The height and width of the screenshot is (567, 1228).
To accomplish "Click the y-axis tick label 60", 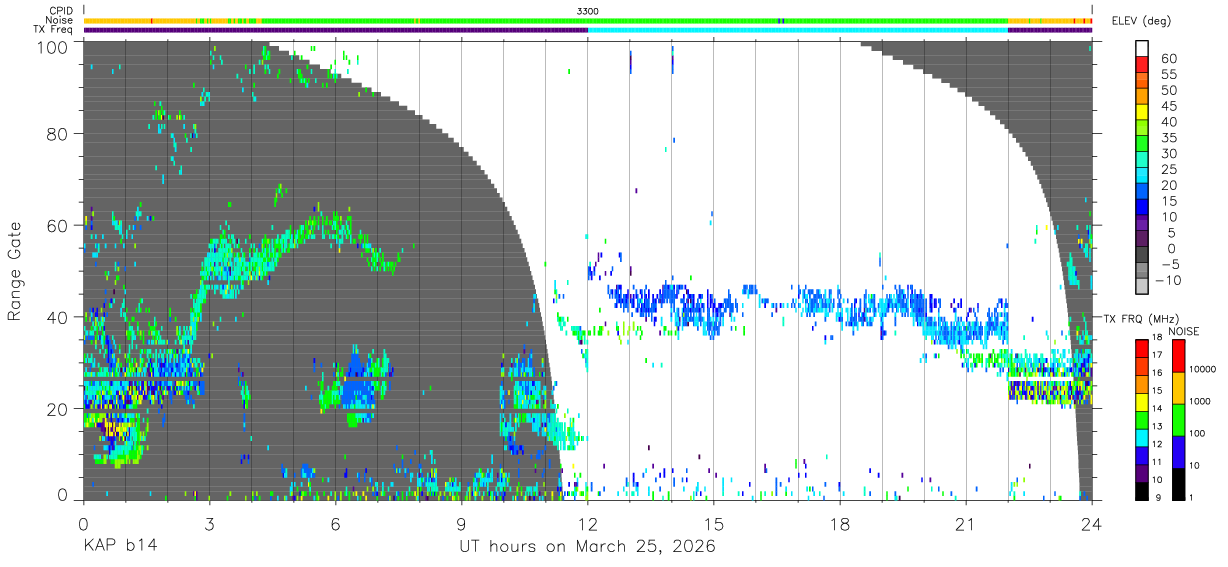I will [x=57, y=225].
